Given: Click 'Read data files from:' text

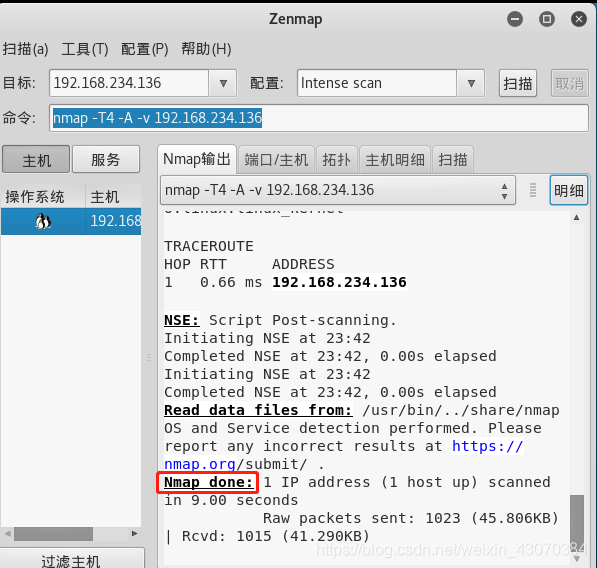Looking at the screenshot, I should pyautogui.click(x=258, y=410).
